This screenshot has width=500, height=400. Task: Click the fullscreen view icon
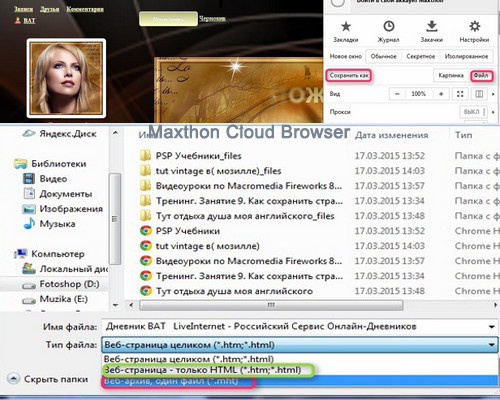click(x=460, y=94)
